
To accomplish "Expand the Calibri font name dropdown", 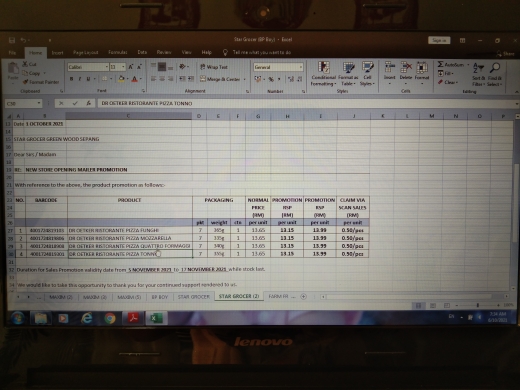I will 107,67.
